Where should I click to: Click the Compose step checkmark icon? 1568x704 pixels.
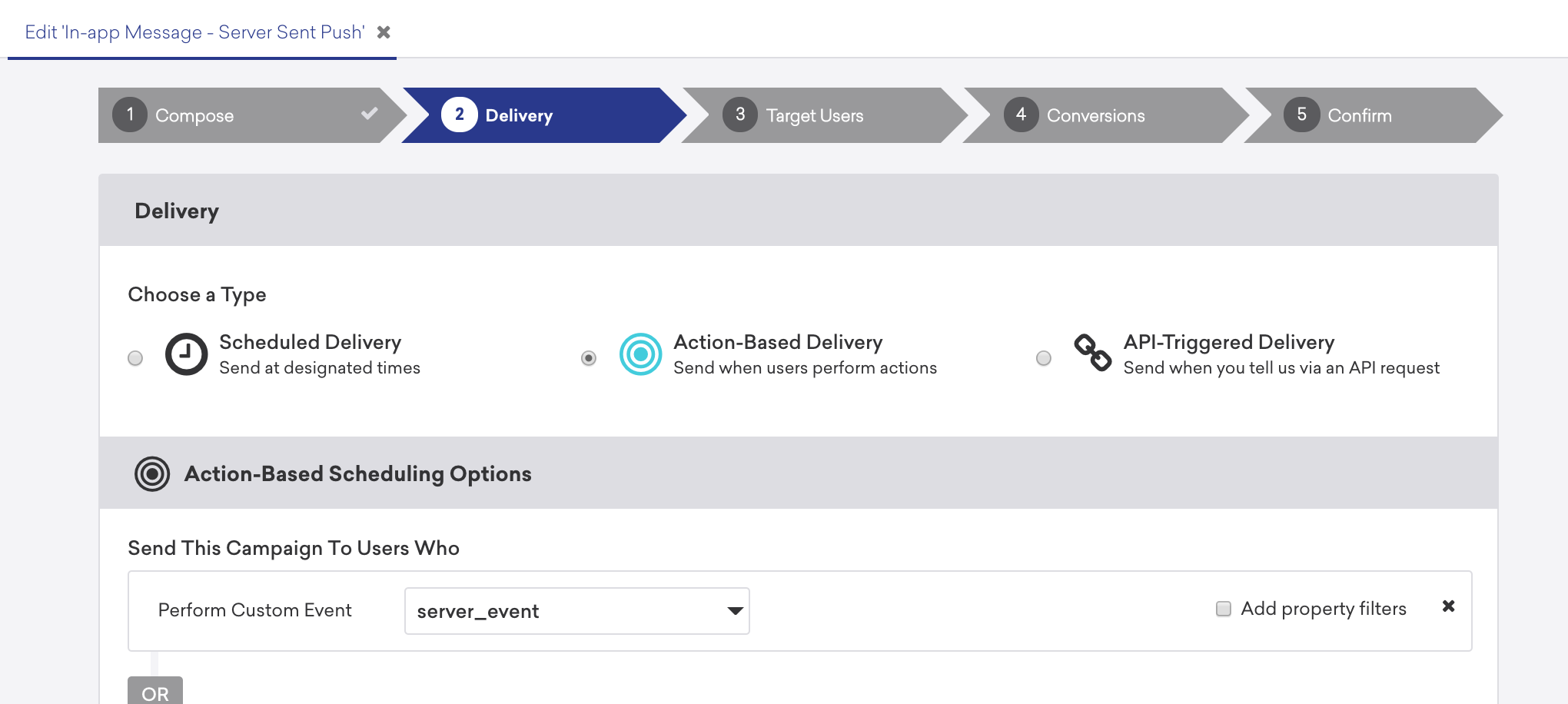tap(370, 114)
